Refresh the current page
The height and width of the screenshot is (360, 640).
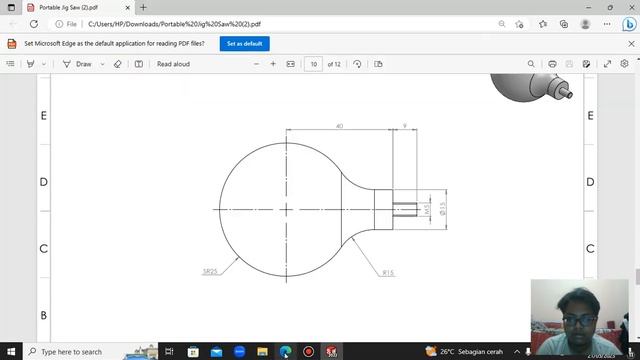pyautogui.click(x=34, y=24)
